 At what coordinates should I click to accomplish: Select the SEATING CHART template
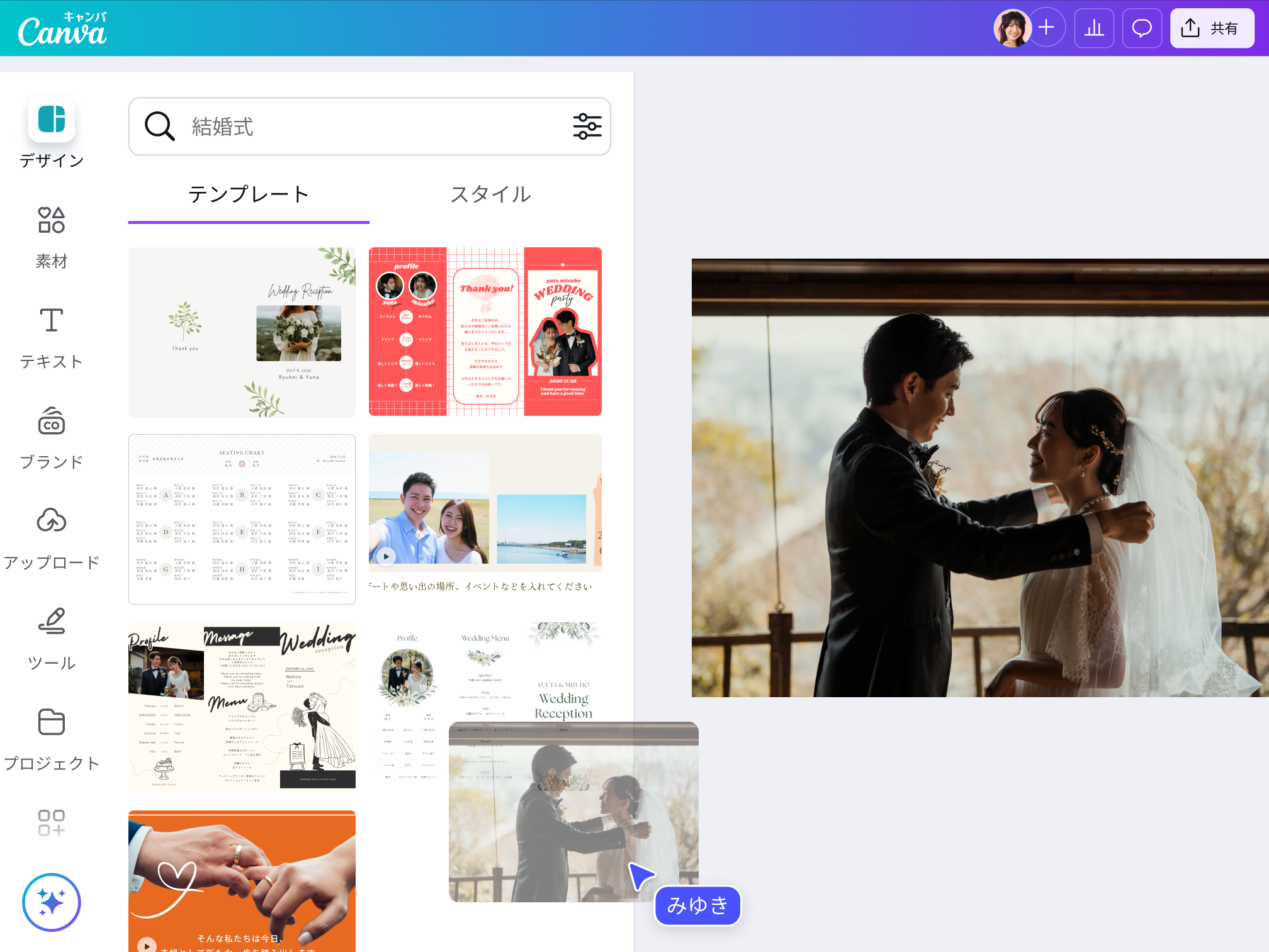click(x=242, y=519)
